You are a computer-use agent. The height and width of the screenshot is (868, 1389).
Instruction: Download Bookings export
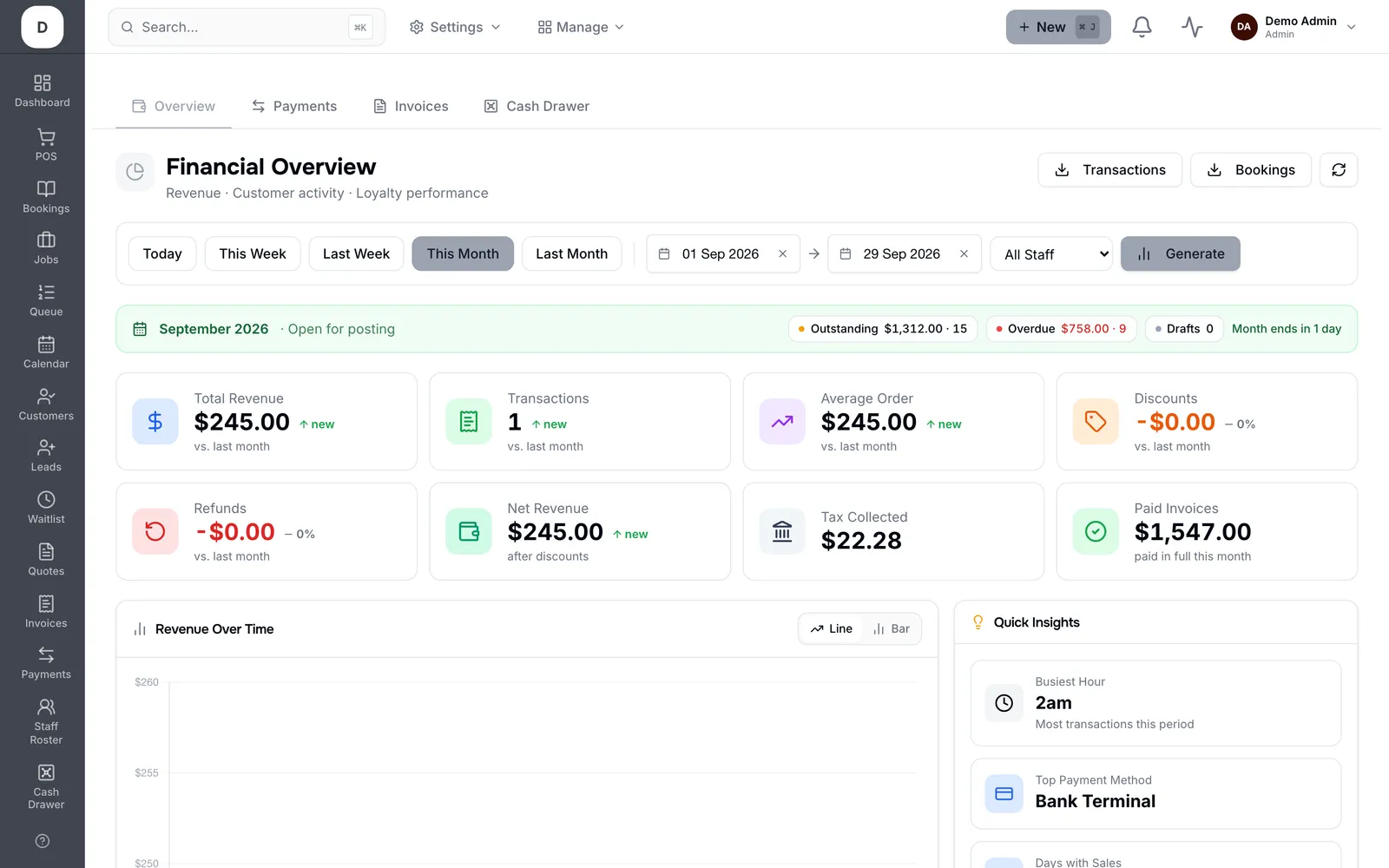coord(1251,170)
